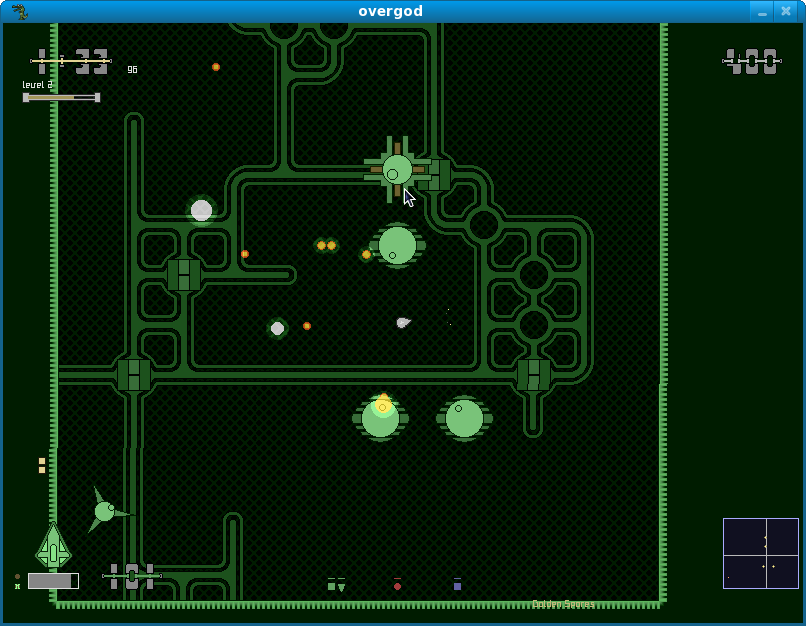Click the twin orange projectile pair
The height and width of the screenshot is (626, 806).
click(326, 246)
